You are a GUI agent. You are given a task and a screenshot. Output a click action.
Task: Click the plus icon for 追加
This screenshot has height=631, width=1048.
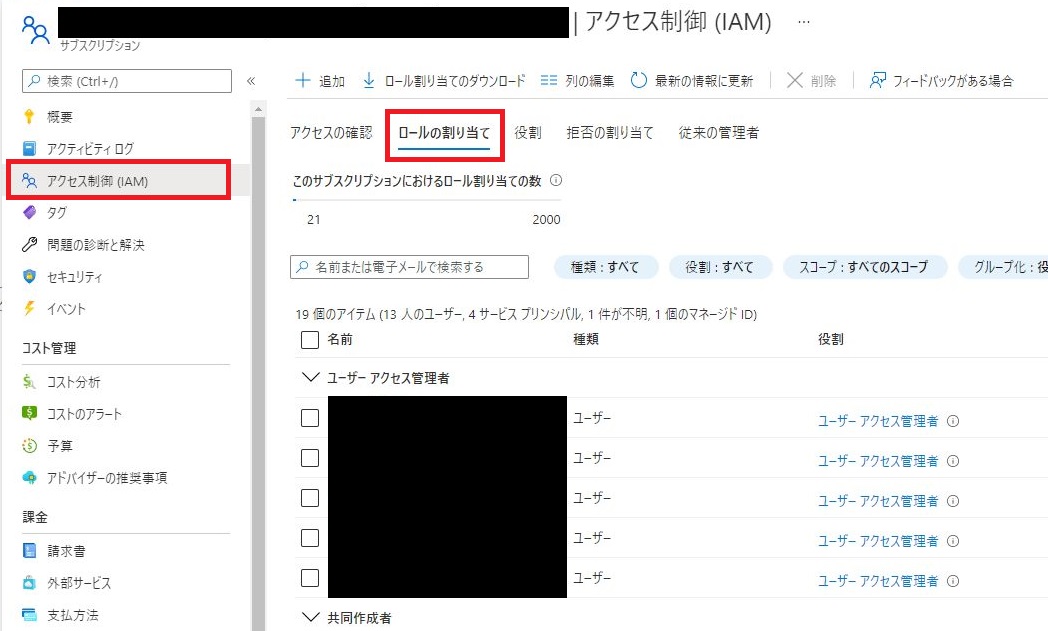click(303, 80)
